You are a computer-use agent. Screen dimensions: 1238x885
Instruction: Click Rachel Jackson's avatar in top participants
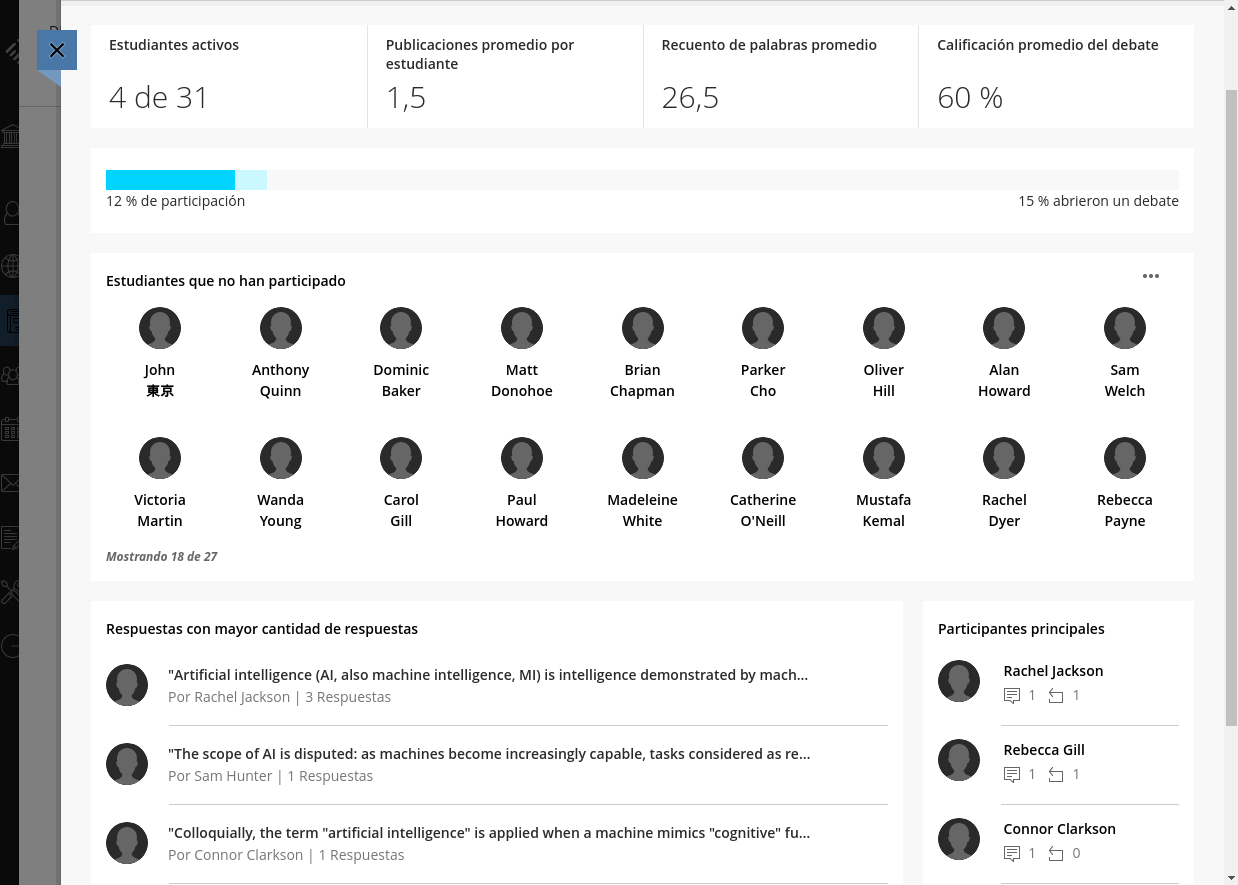[959, 681]
